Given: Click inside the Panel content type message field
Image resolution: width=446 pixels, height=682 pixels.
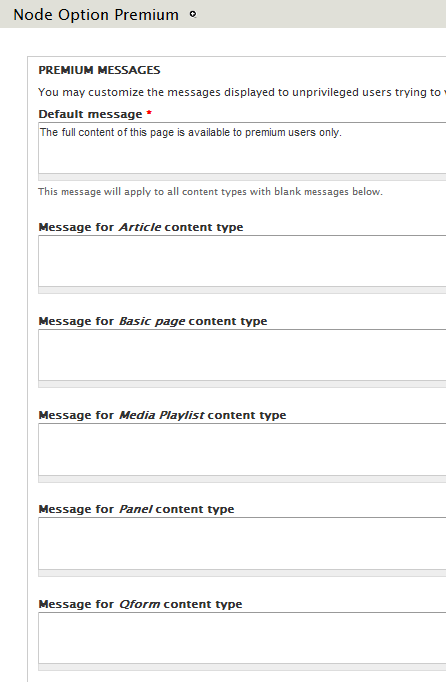Looking at the screenshot, I should 242,543.
